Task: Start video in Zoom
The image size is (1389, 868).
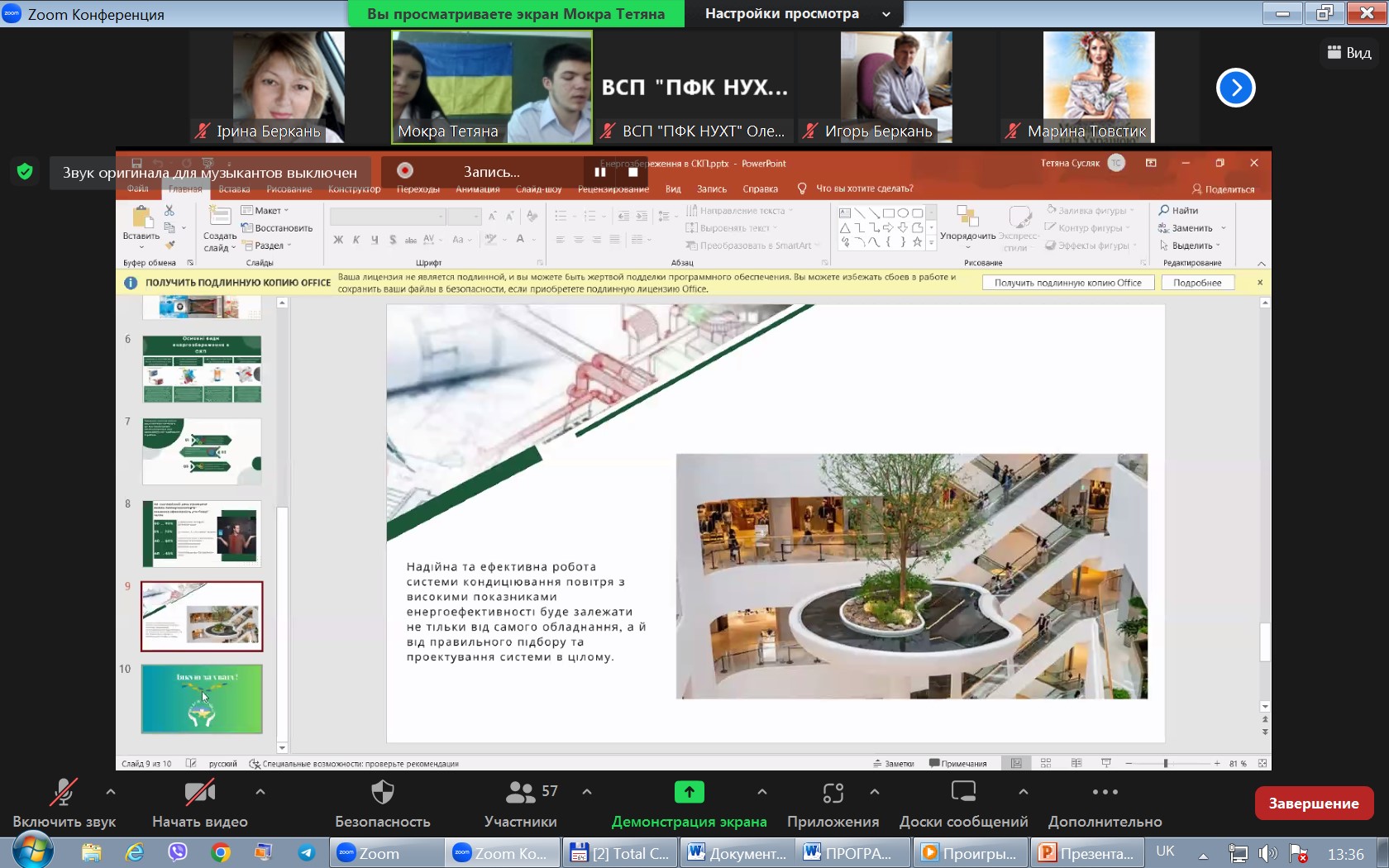Action: coord(200,804)
